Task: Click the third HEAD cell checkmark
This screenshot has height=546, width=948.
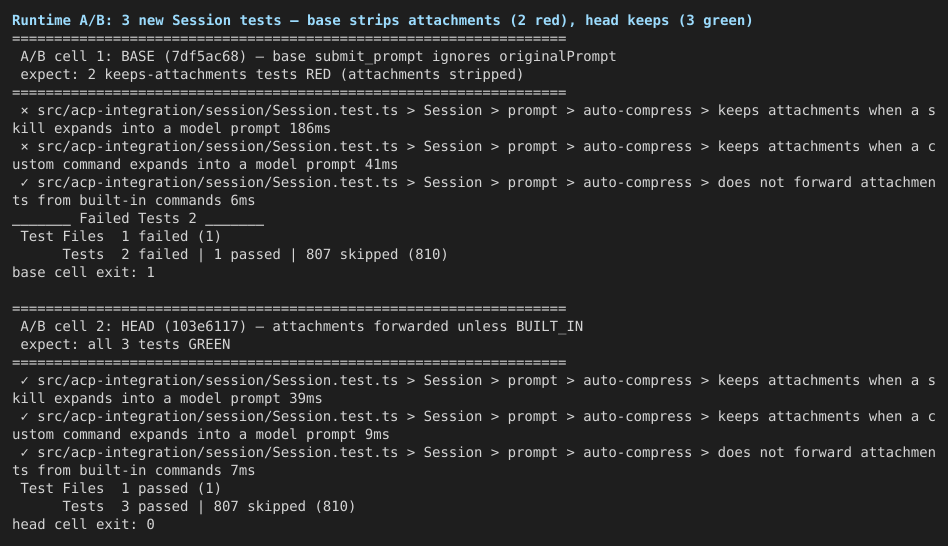Action: 25,452
